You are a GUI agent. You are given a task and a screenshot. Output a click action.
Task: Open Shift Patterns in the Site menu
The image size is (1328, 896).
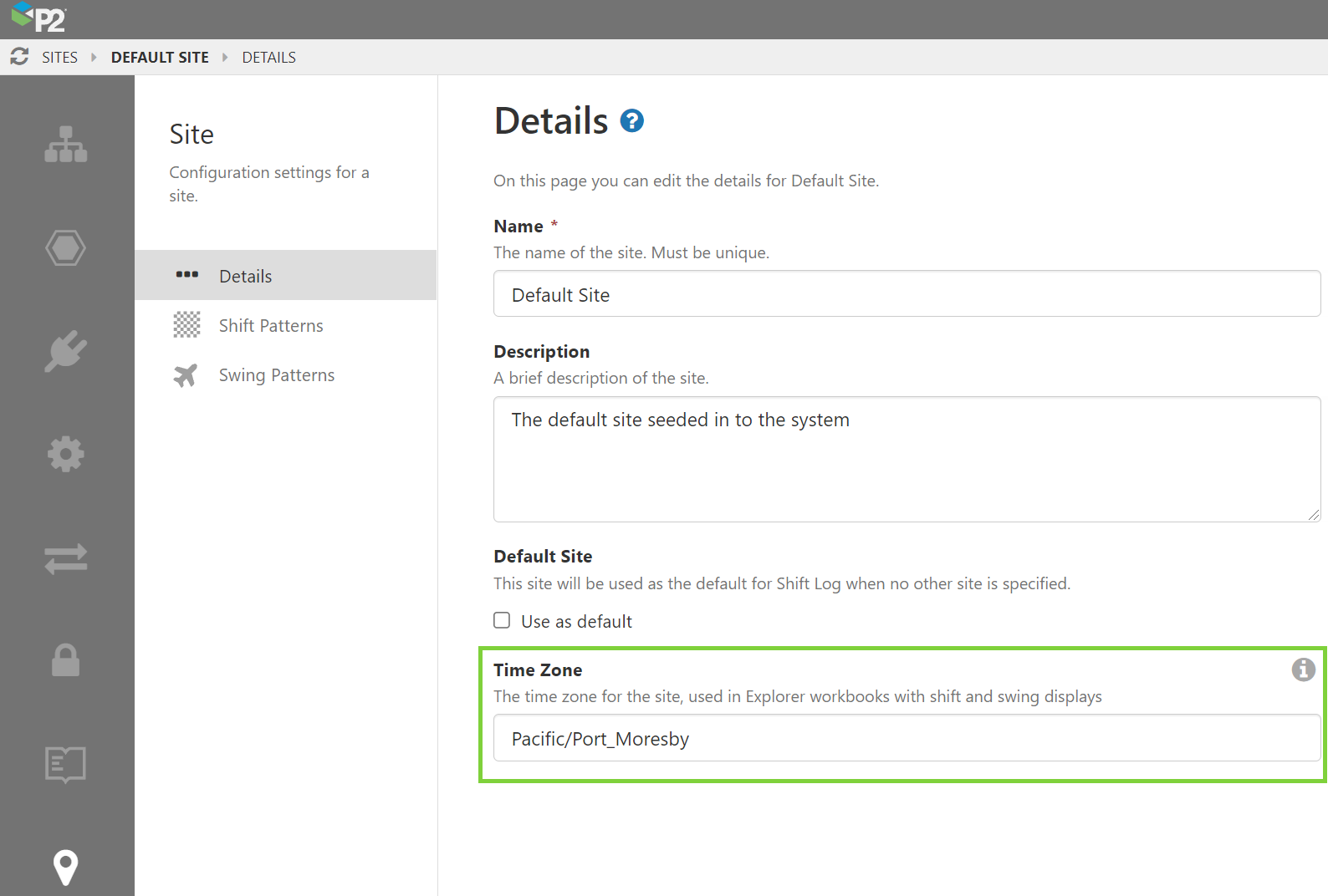click(x=271, y=326)
